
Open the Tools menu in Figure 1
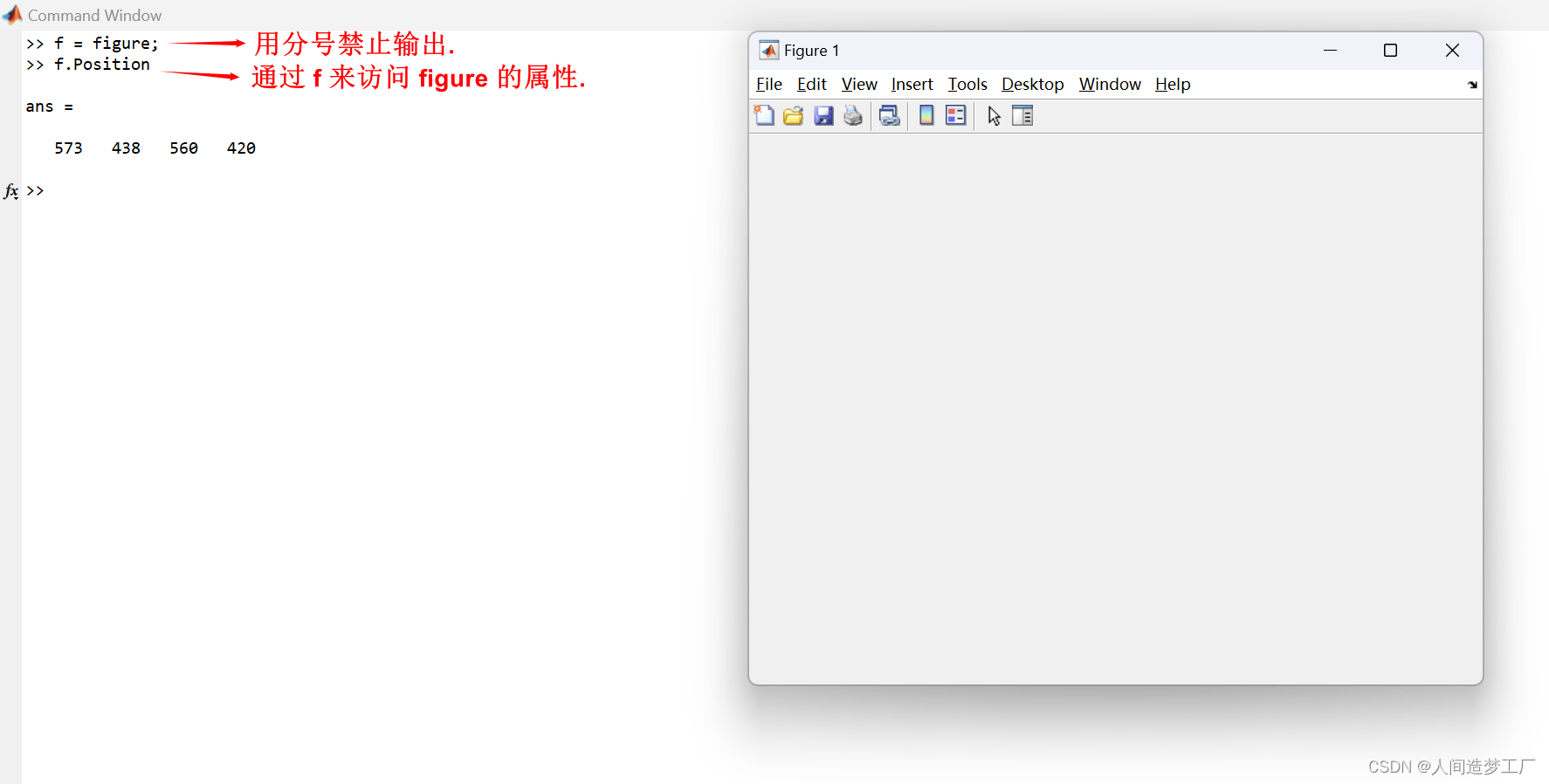point(967,85)
